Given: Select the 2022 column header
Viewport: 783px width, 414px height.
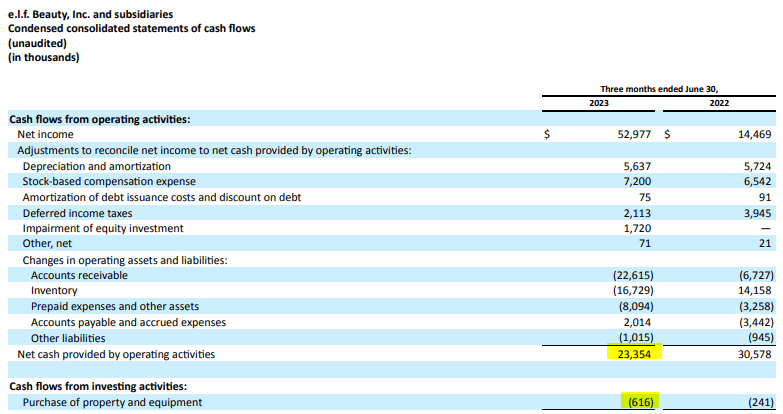Looking at the screenshot, I should pos(719,103).
